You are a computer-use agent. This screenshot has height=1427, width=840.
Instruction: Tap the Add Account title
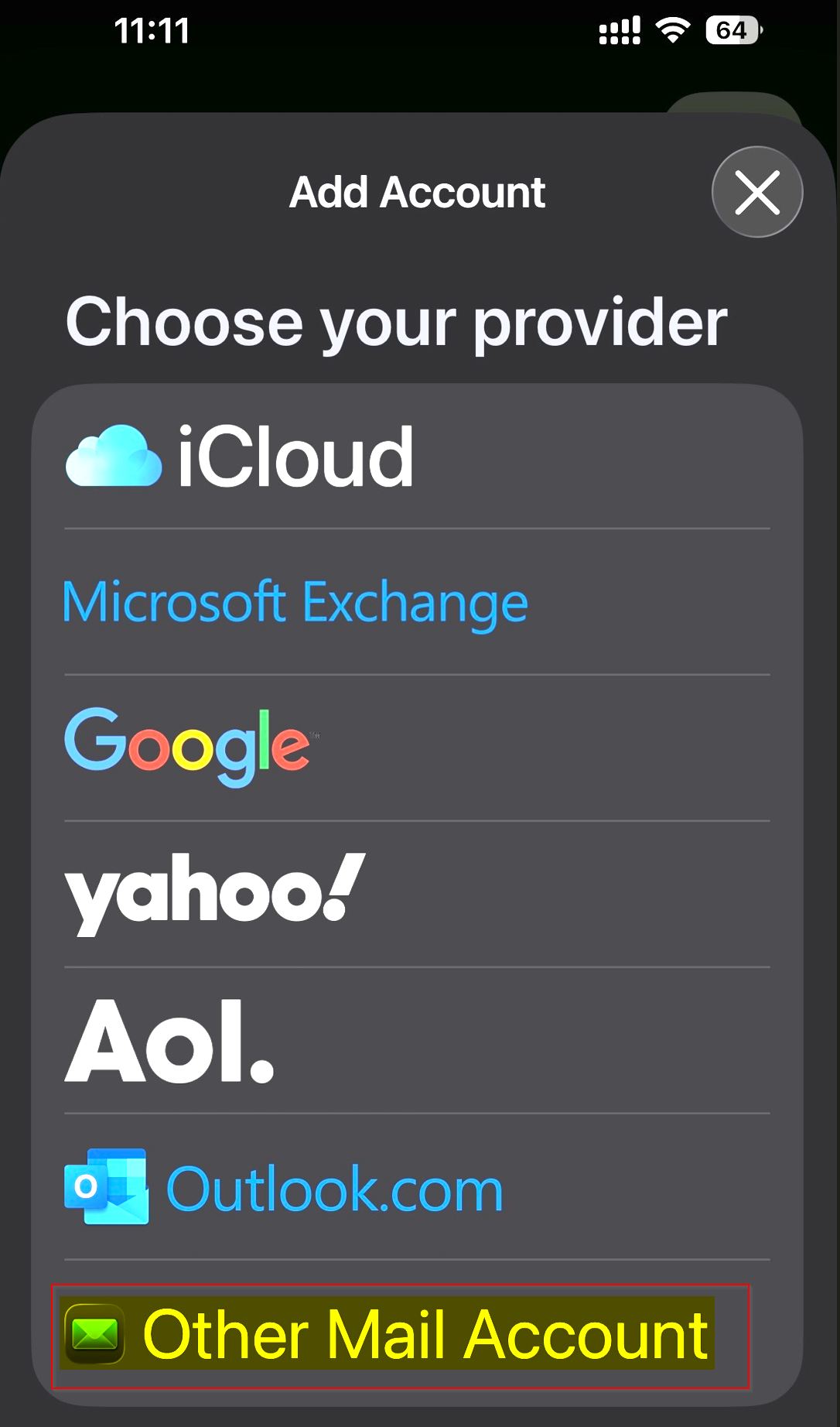pos(417,192)
